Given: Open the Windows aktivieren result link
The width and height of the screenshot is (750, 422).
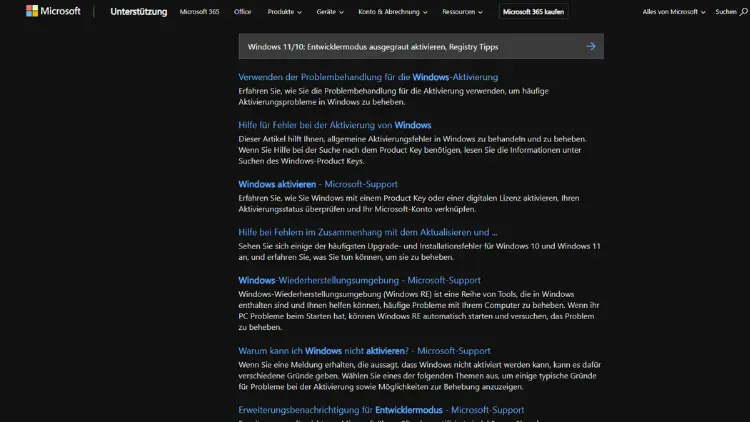Looking at the screenshot, I should point(318,184).
